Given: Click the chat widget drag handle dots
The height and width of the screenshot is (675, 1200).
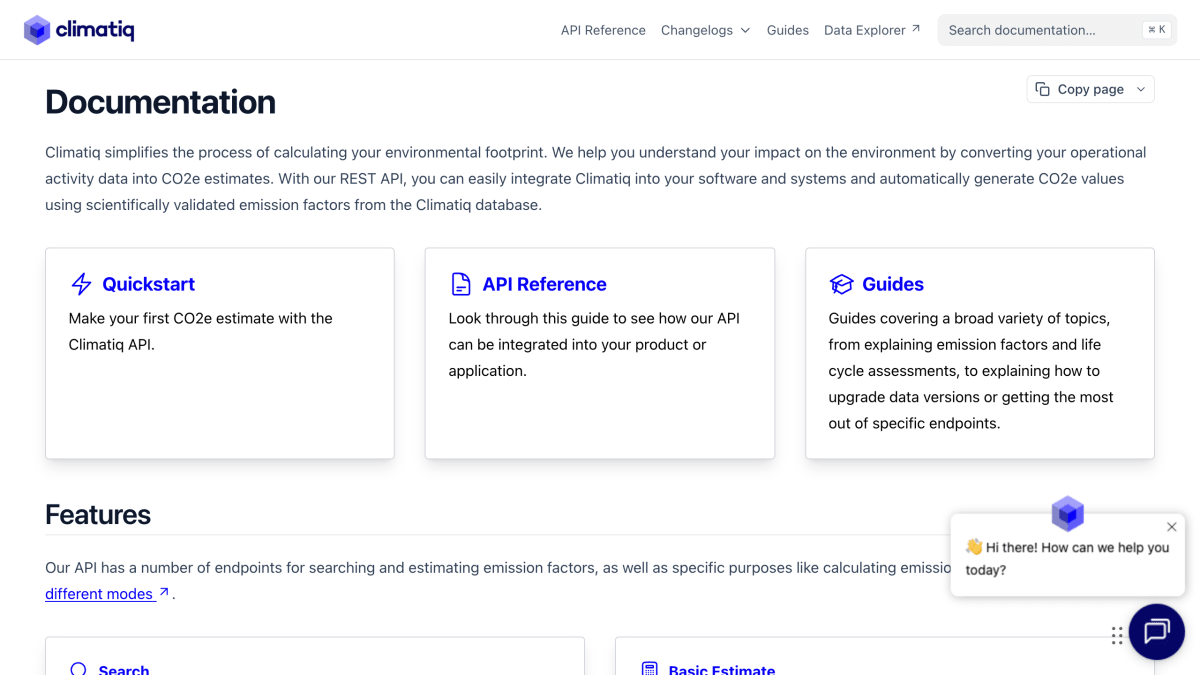Looking at the screenshot, I should [x=1117, y=635].
